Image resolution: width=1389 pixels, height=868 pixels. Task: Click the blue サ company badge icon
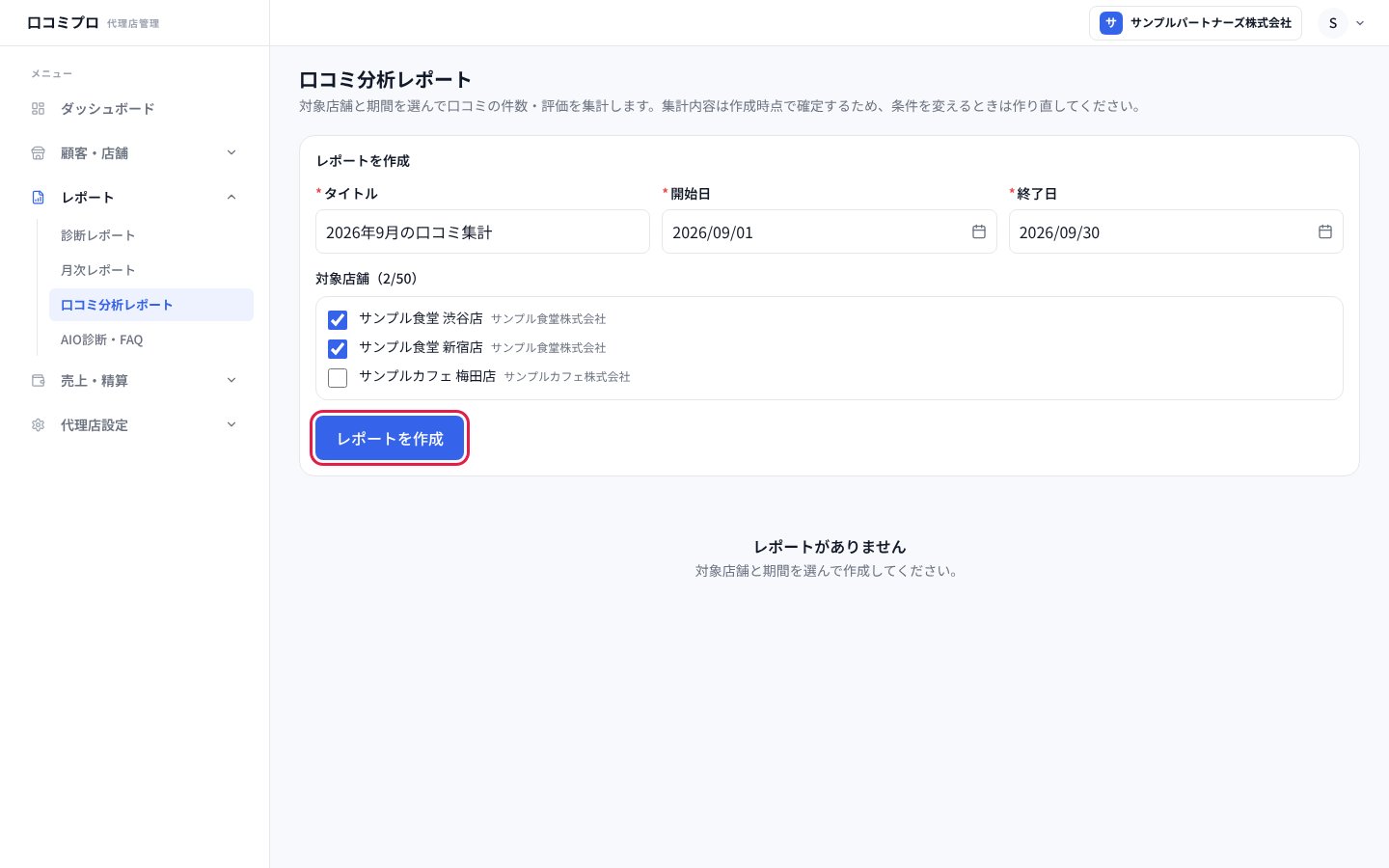click(x=1111, y=23)
